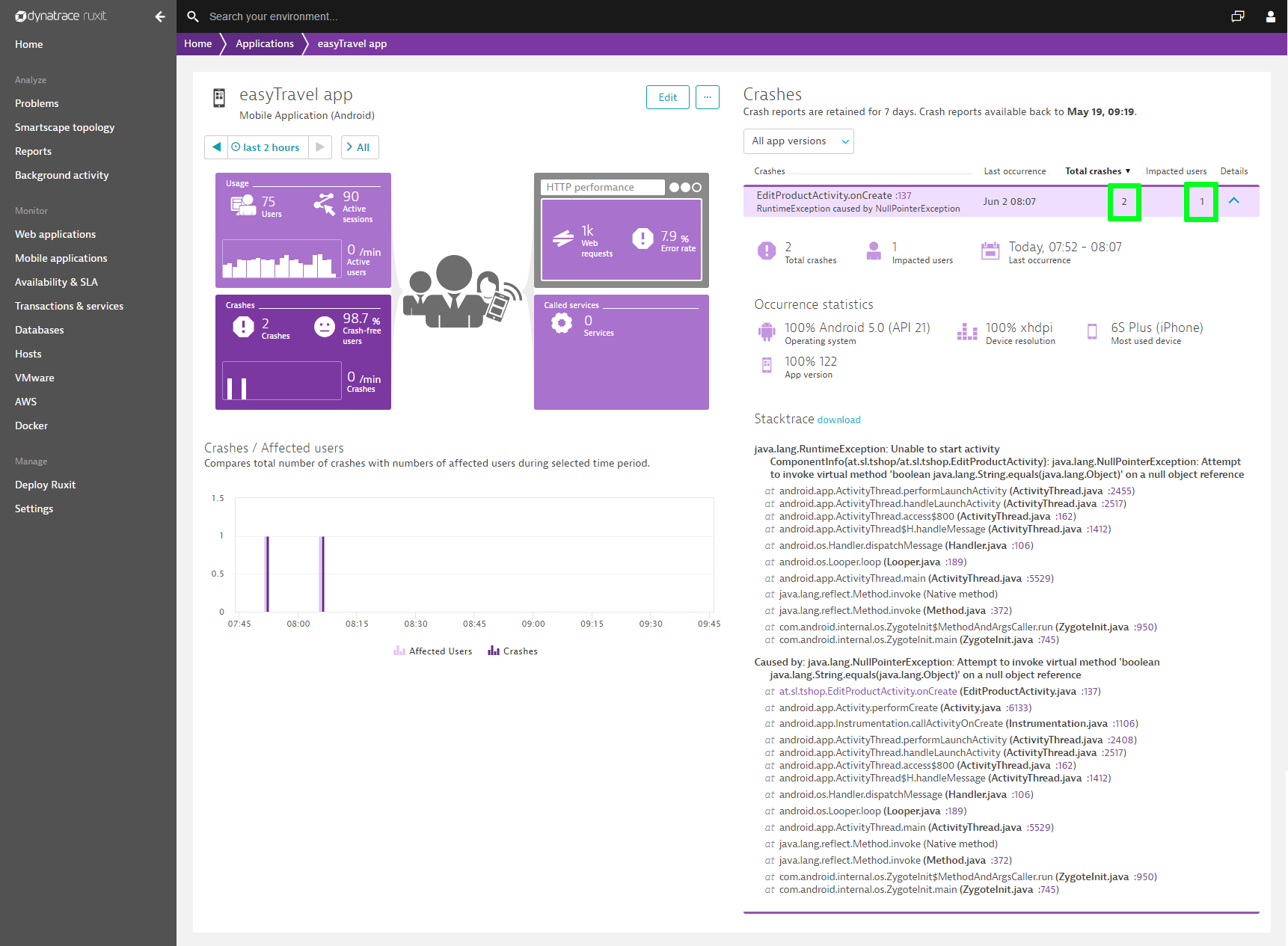This screenshot has height=946, width=1288.
Task: Click the Impacted users person icon
Action: coord(874,251)
